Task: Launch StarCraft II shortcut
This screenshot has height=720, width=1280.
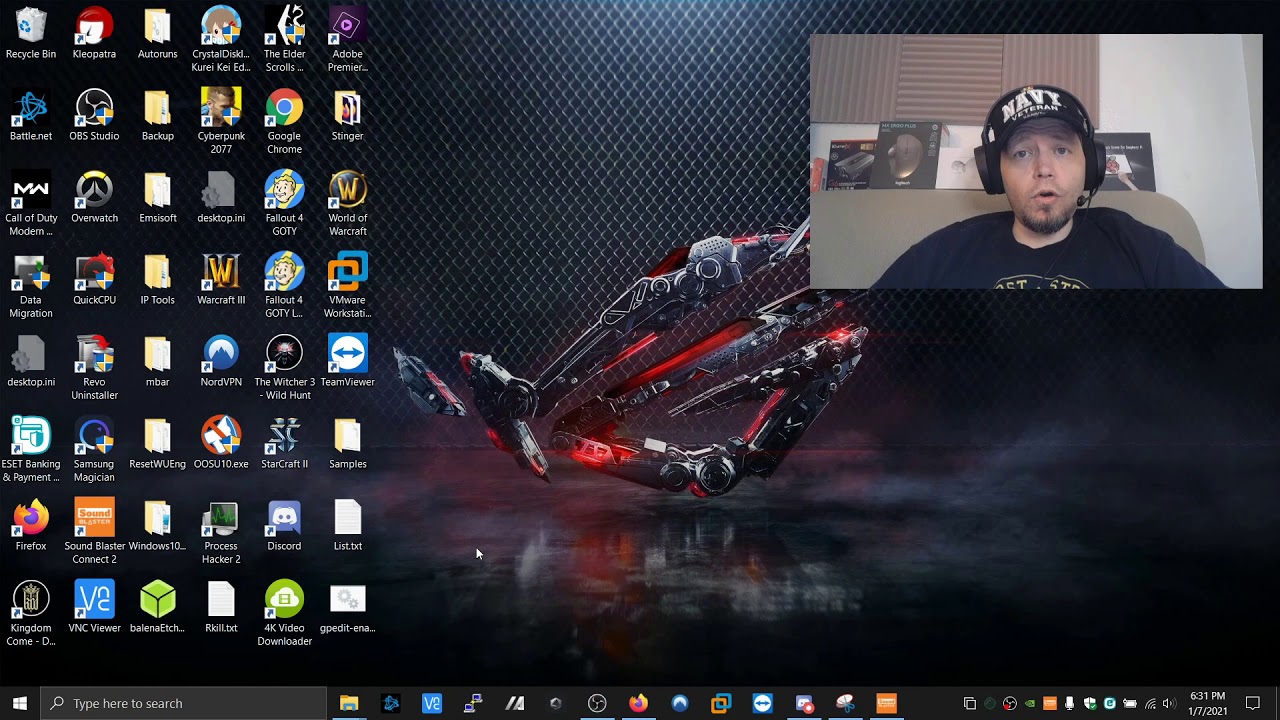Action: (x=284, y=444)
